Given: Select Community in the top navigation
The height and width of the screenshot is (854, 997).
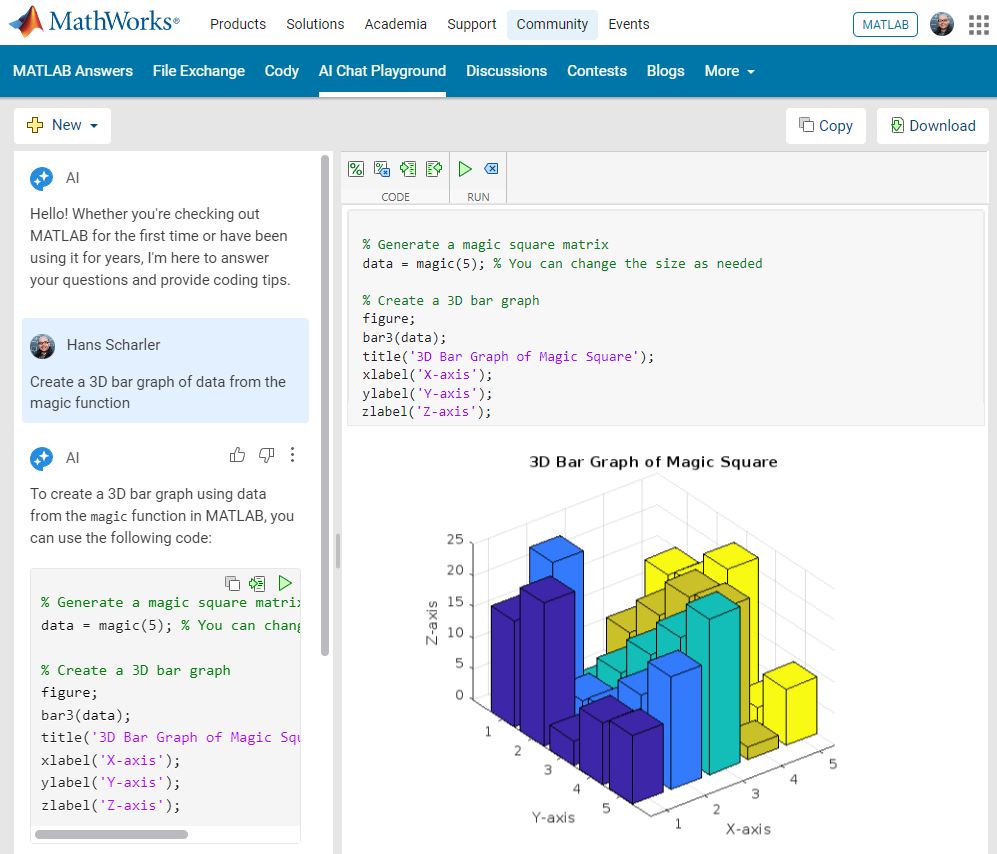Looking at the screenshot, I should pos(552,24).
